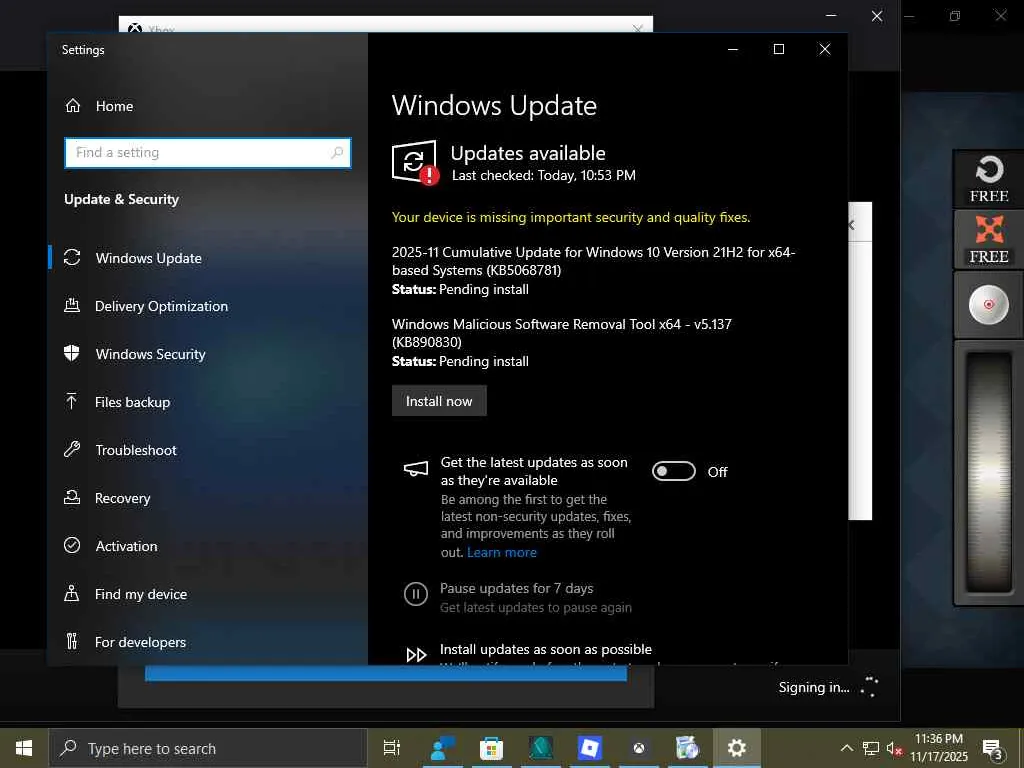Open the Windows Start menu
The height and width of the screenshot is (768, 1024).
24,748
